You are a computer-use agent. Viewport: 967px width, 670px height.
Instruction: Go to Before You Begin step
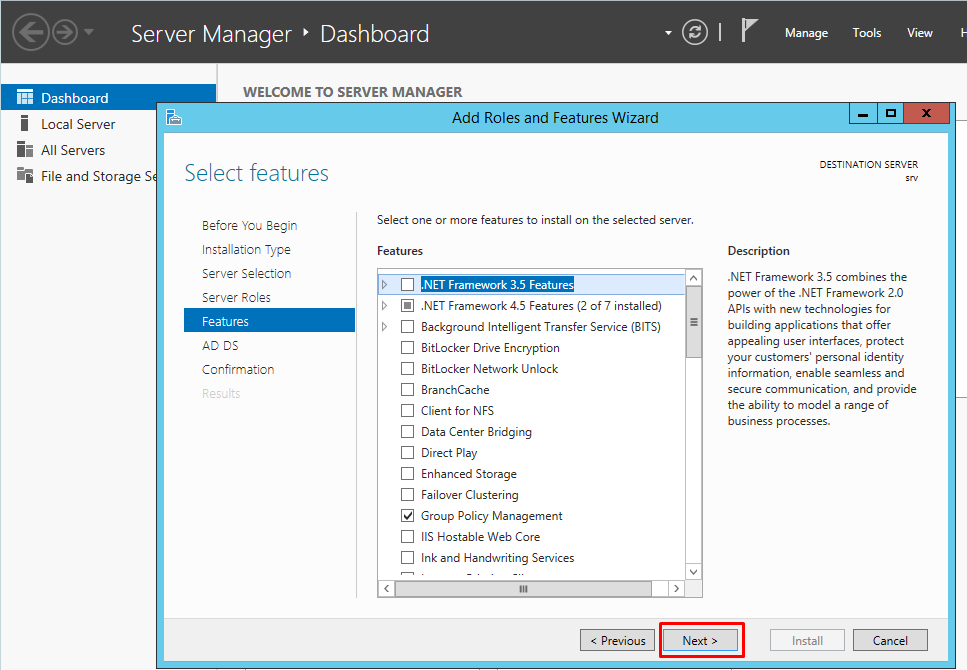pos(249,225)
